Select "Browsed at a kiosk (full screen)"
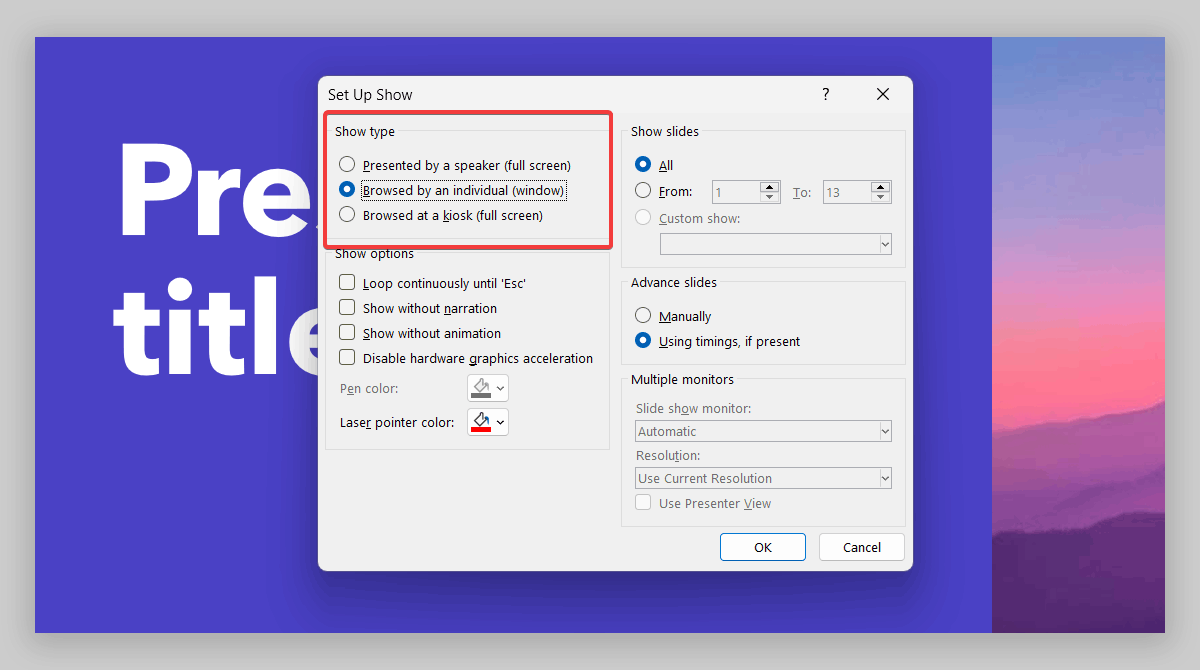1200x670 pixels. 349,215
